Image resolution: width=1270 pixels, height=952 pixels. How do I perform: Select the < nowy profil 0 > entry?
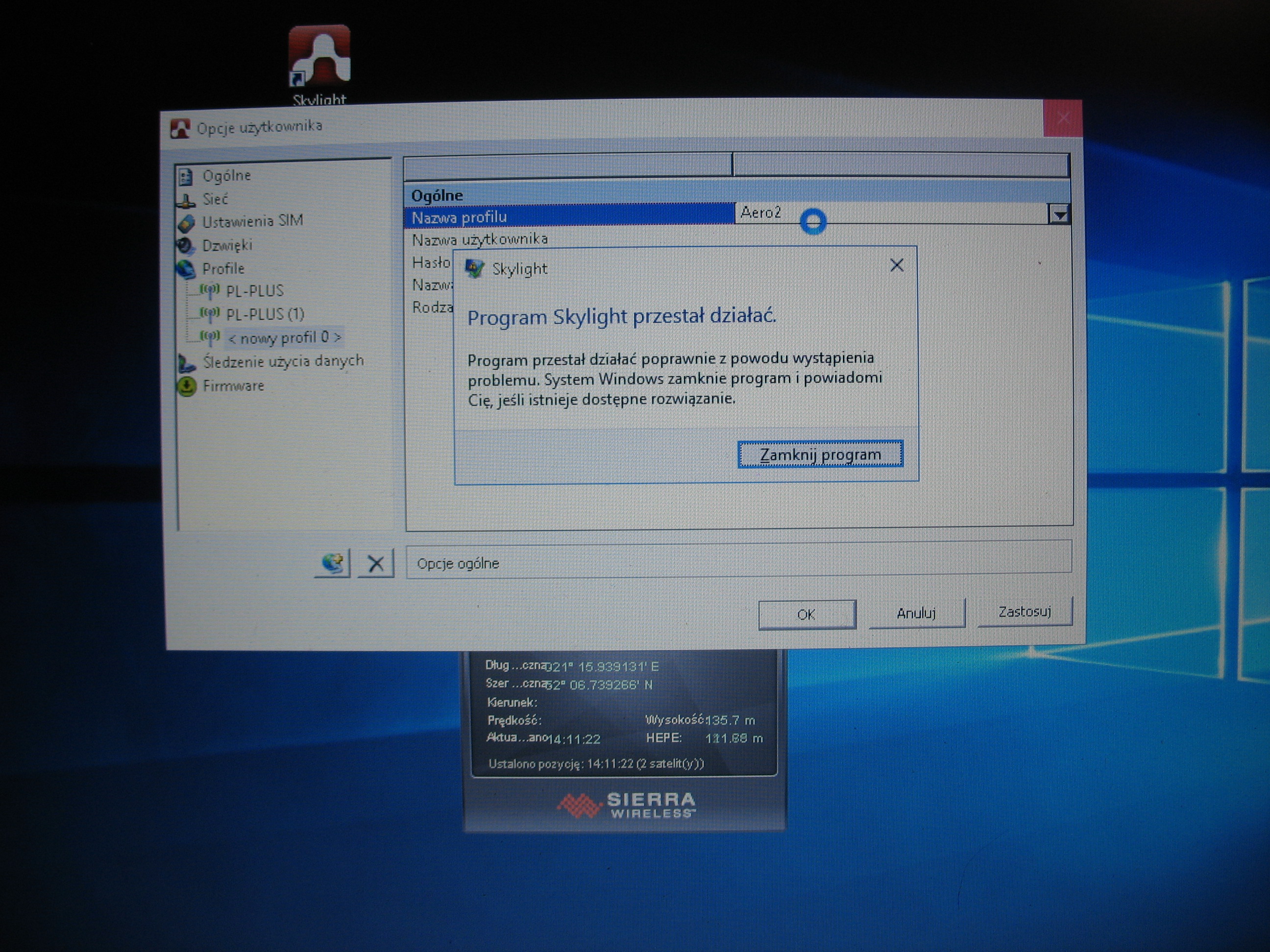coord(285,337)
